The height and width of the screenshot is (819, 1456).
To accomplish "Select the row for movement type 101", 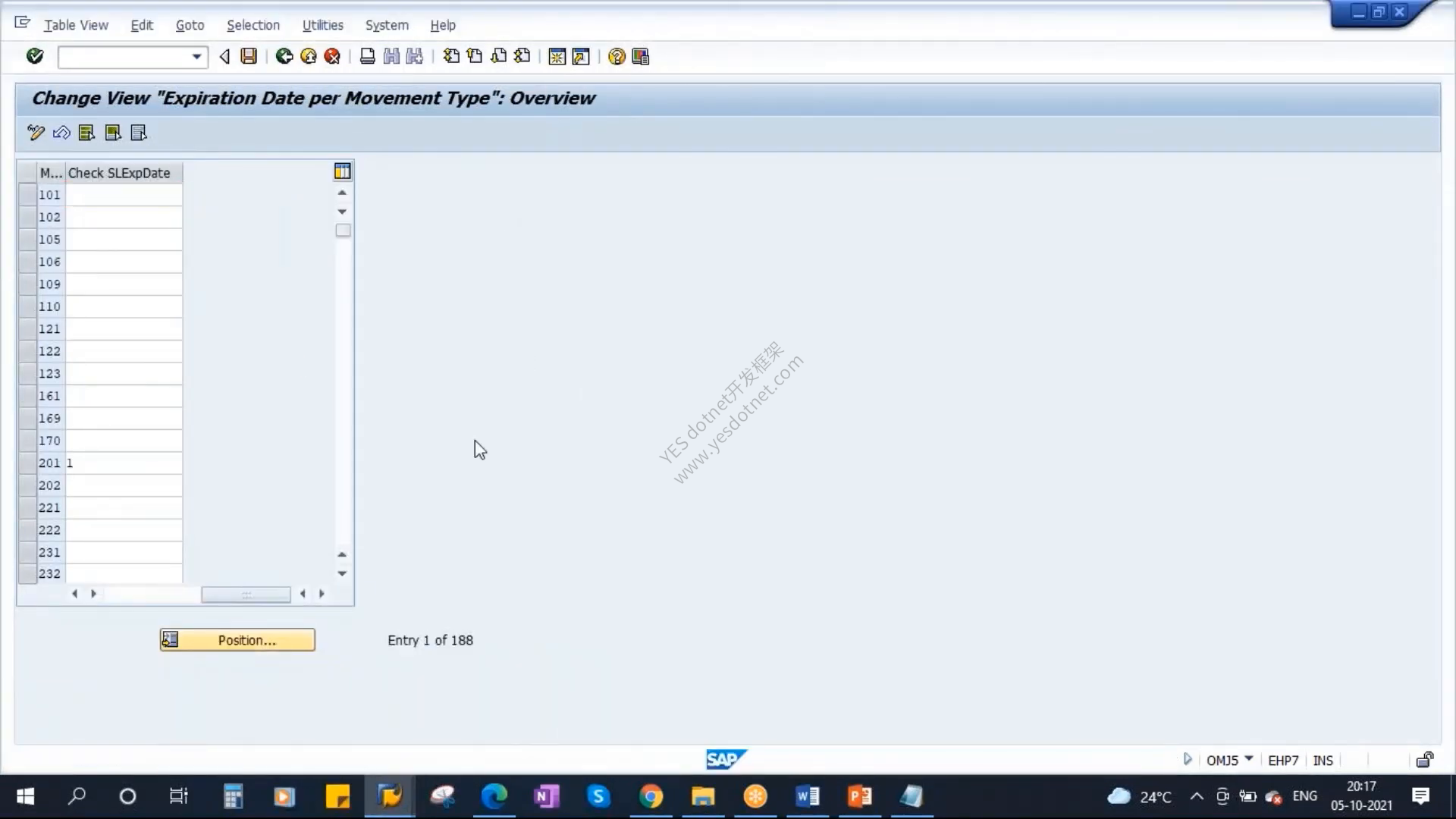I will click(x=27, y=195).
